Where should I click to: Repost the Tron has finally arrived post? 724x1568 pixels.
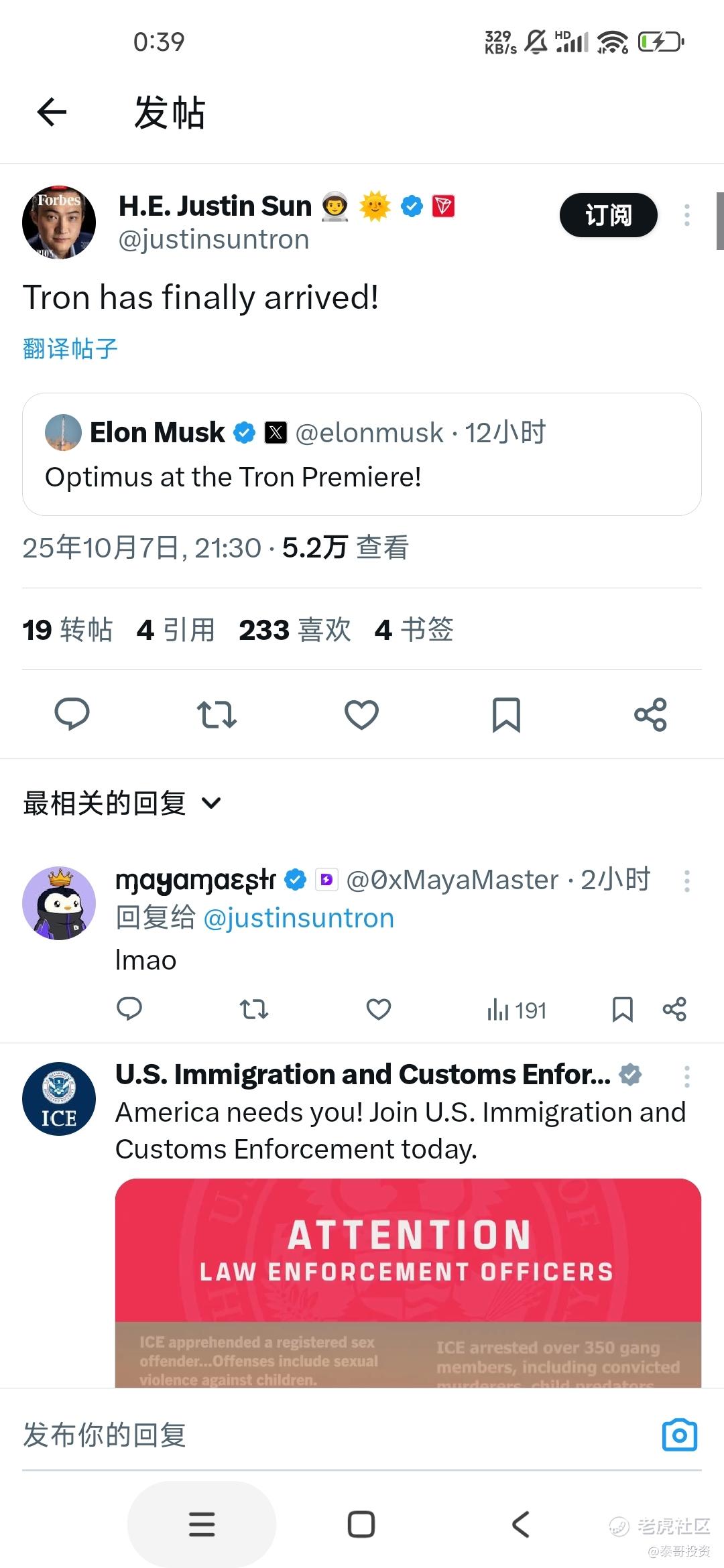click(217, 714)
